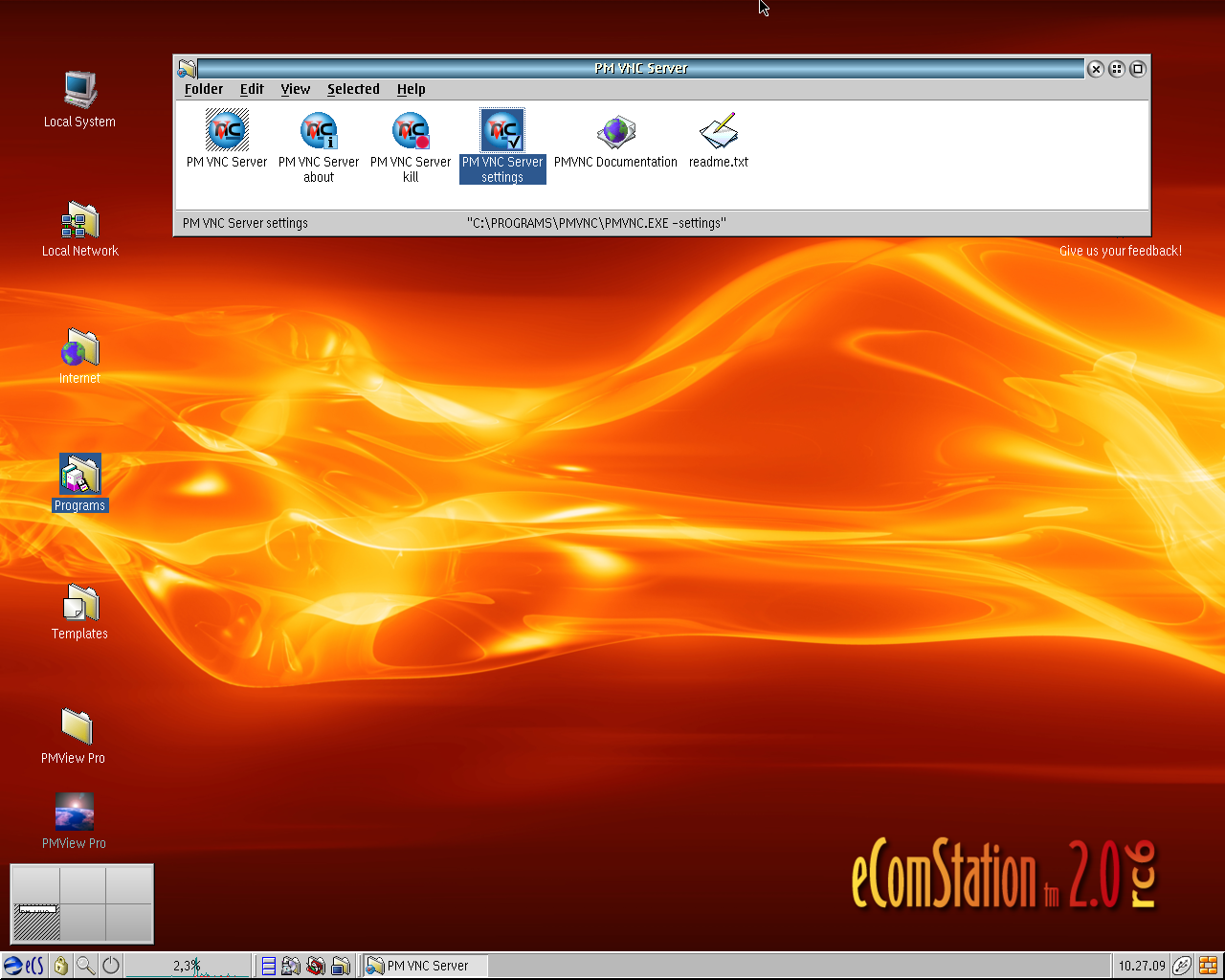Click the window system menu icon in title bar

187,68
